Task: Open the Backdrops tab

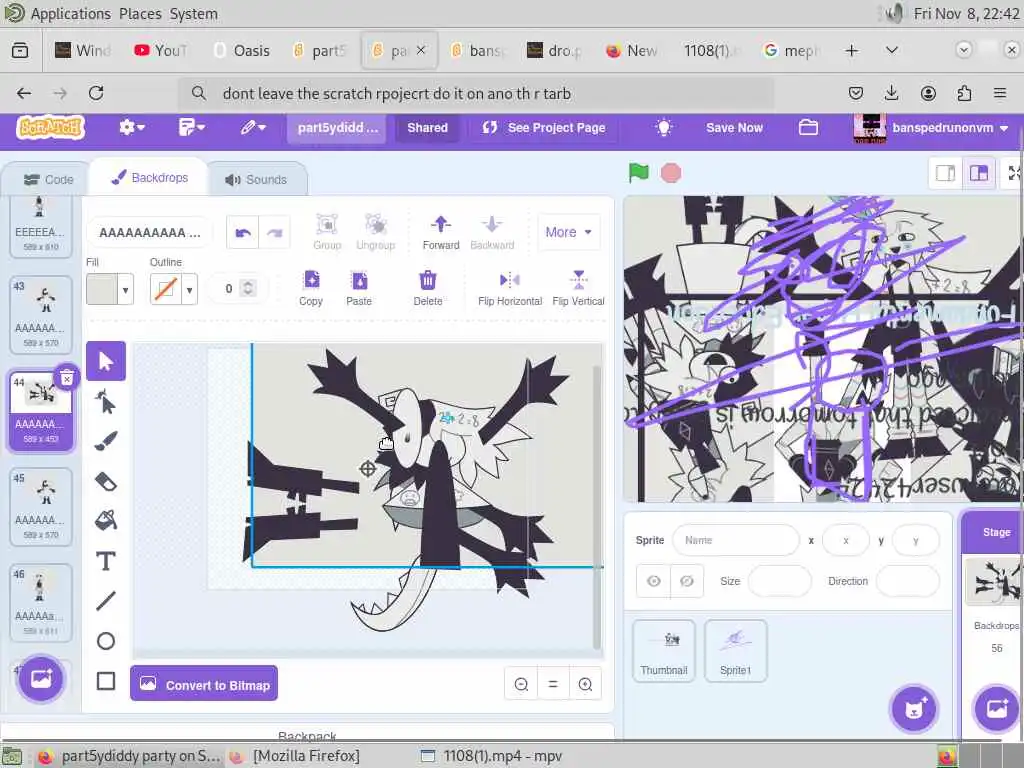Action: (150, 178)
